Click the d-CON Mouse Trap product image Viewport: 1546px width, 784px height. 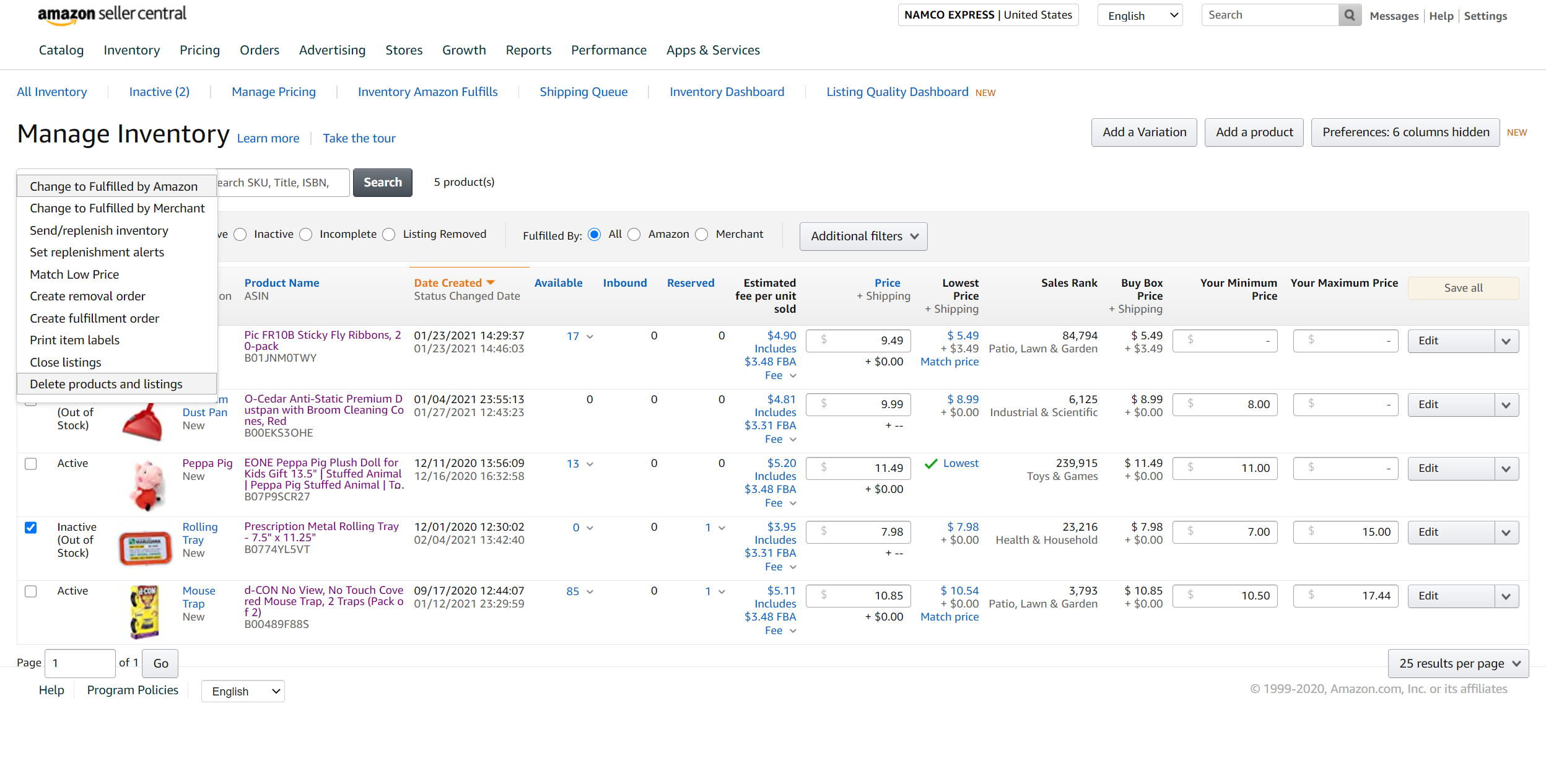point(145,612)
